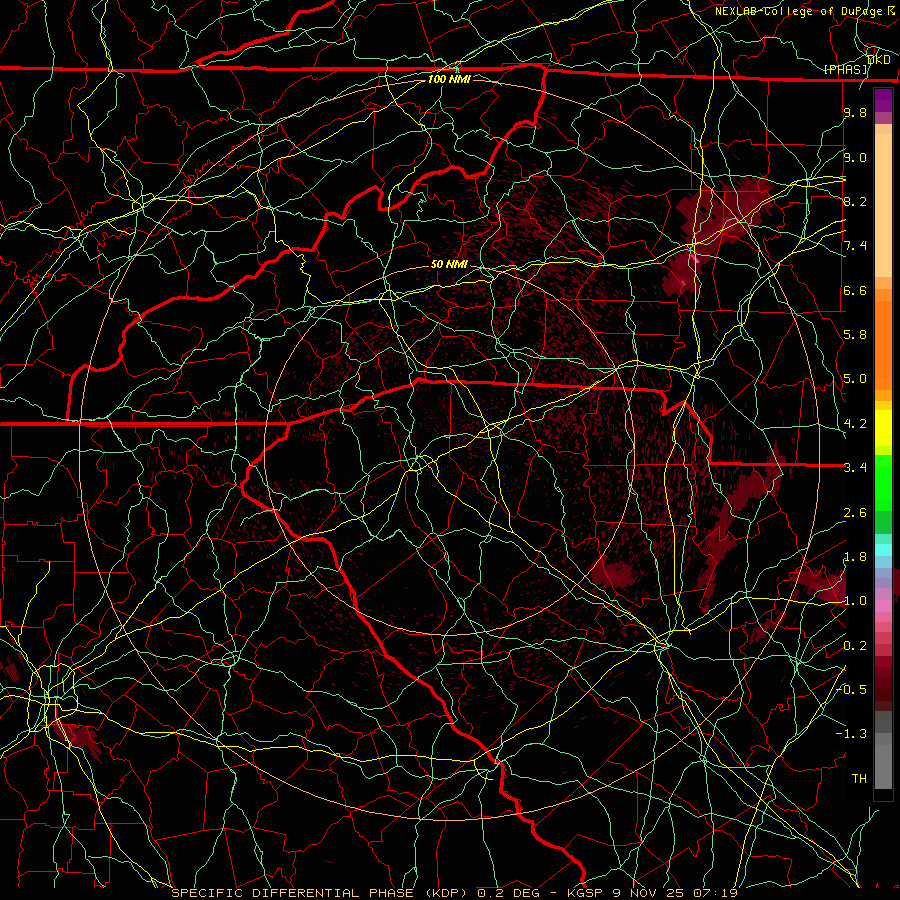Screen dimensions: 900x900
Task: Pick the cyan band of the color scale
Action: (x=883, y=550)
